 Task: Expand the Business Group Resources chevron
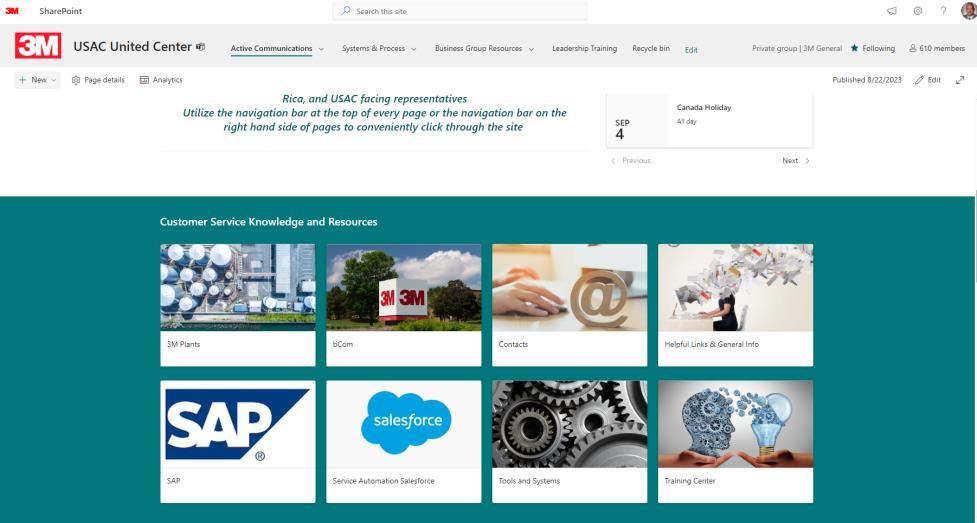click(x=531, y=49)
